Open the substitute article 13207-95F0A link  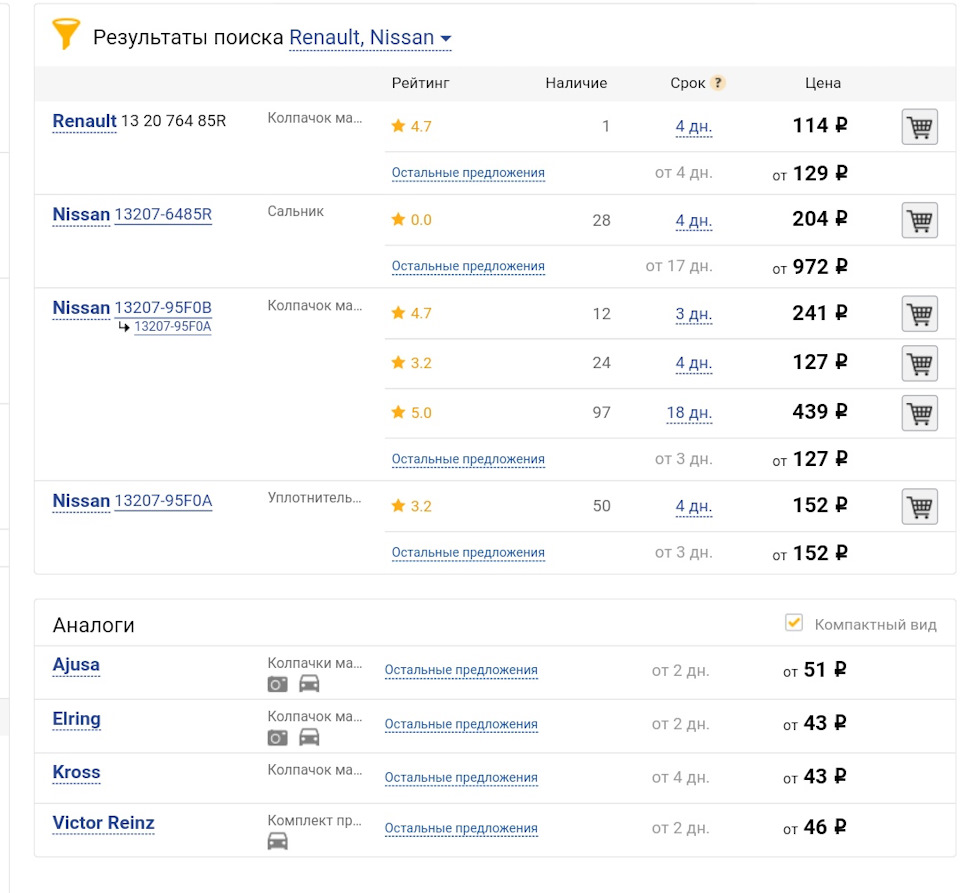175,327
